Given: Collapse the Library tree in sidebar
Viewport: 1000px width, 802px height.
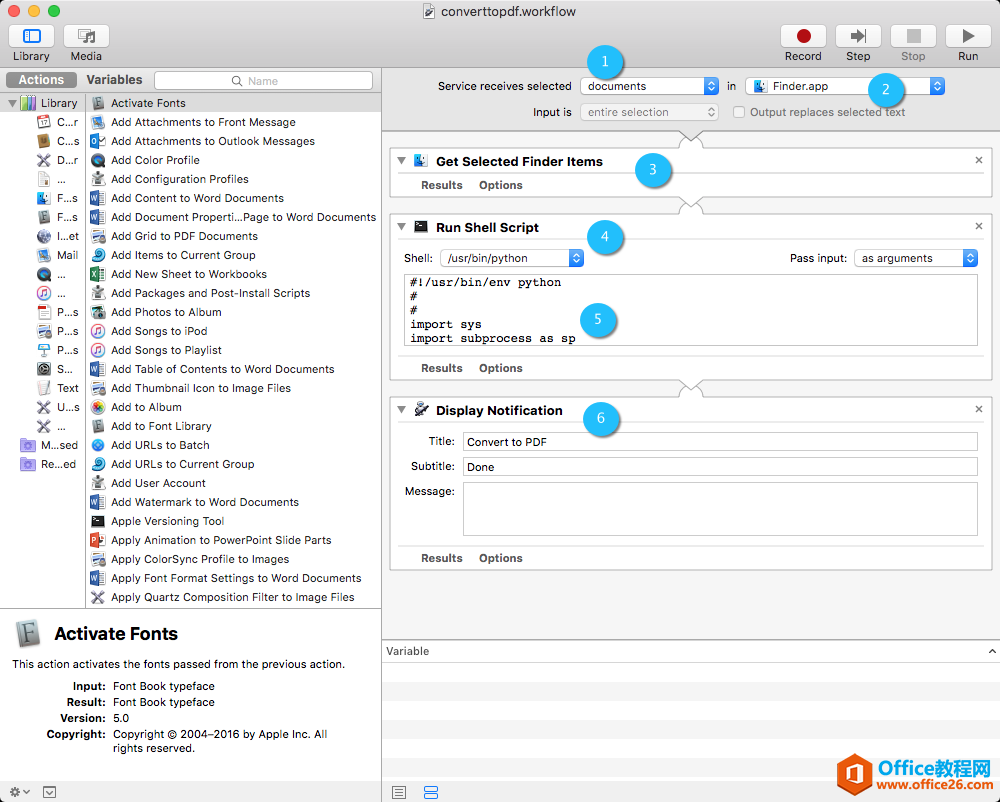Looking at the screenshot, I should click(12, 103).
